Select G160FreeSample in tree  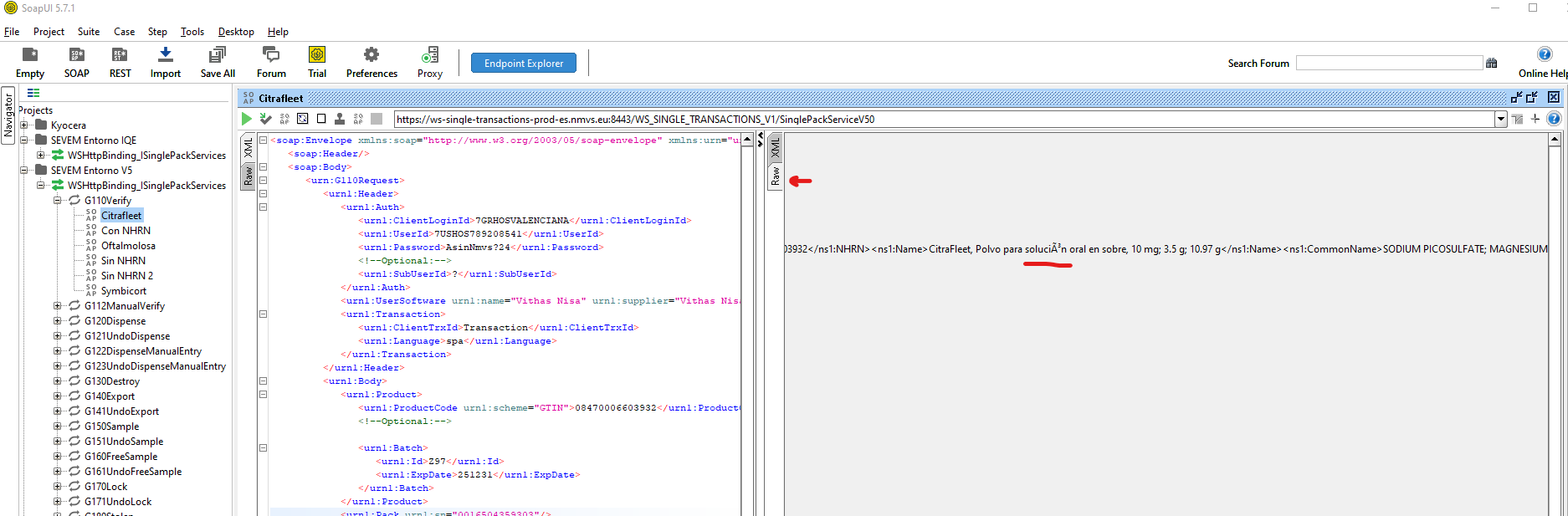coord(120,457)
